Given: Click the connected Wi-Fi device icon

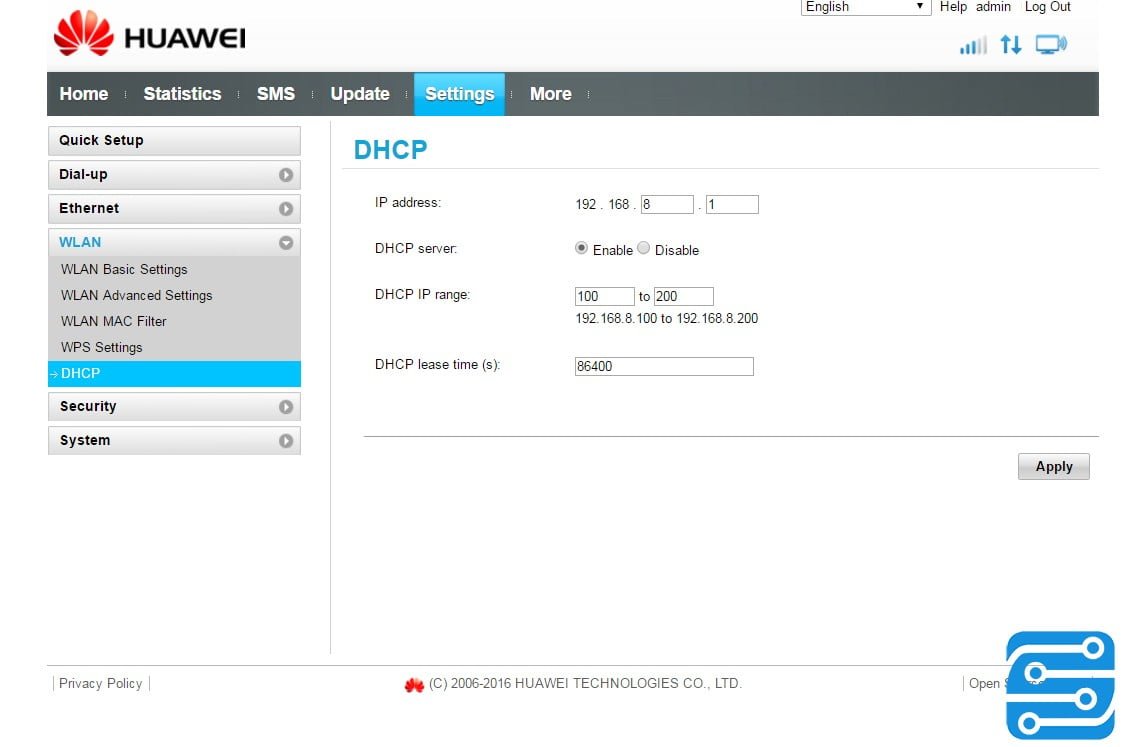Looking at the screenshot, I should pyautogui.click(x=1049, y=44).
